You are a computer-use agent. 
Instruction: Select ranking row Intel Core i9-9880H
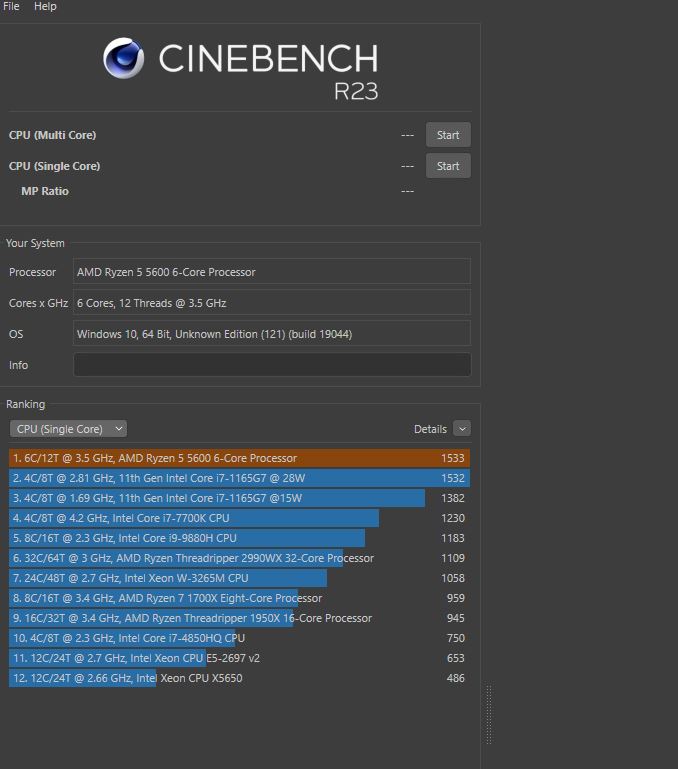[239, 538]
